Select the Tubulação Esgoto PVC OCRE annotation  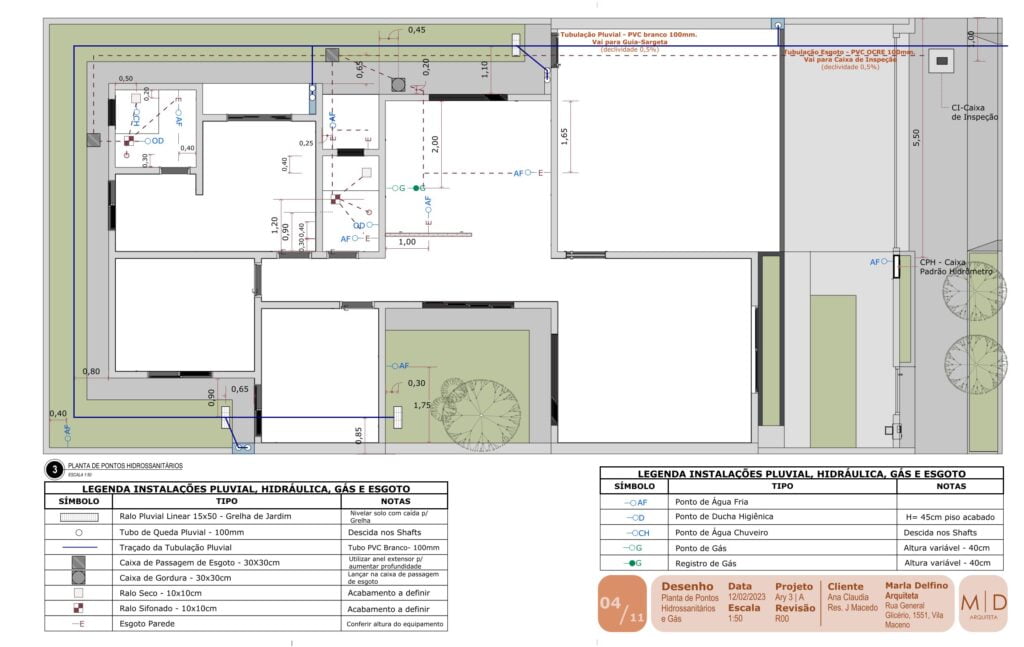pyautogui.click(x=848, y=55)
